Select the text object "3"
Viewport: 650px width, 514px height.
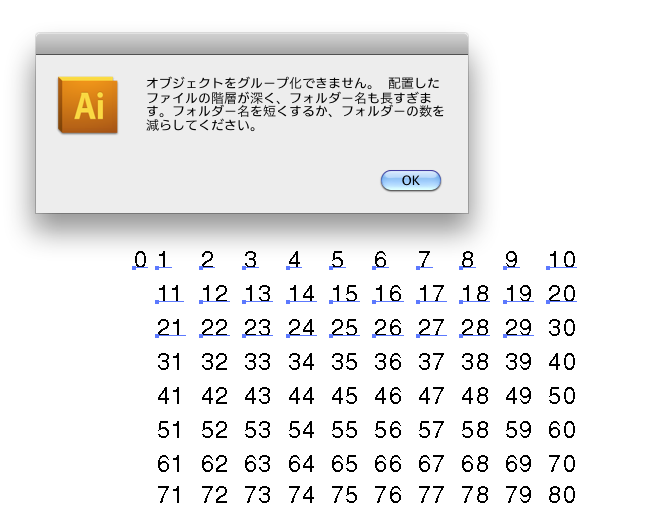click(250, 260)
